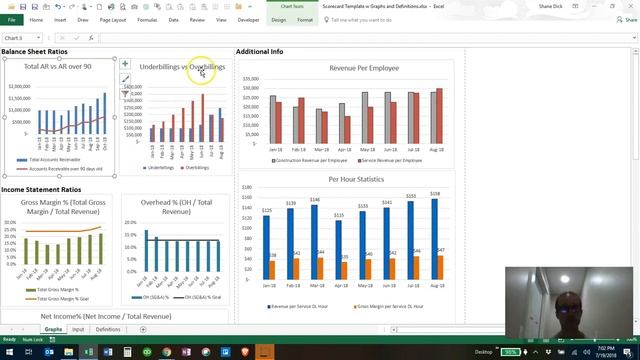Expand the formula bar
The image size is (640, 360).
point(634,38)
